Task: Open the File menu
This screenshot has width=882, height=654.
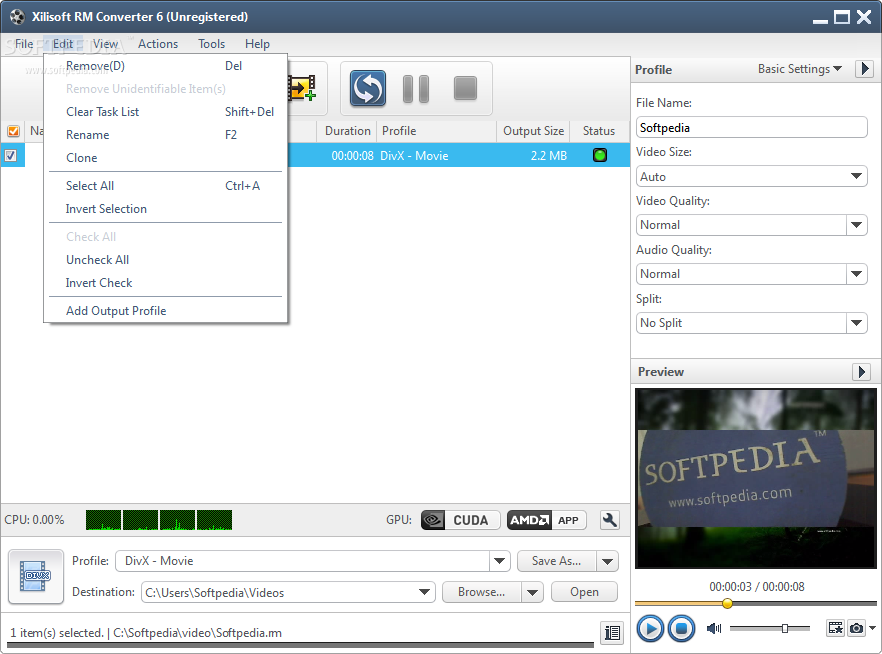Action: pyautogui.click(x=24, y=44)
